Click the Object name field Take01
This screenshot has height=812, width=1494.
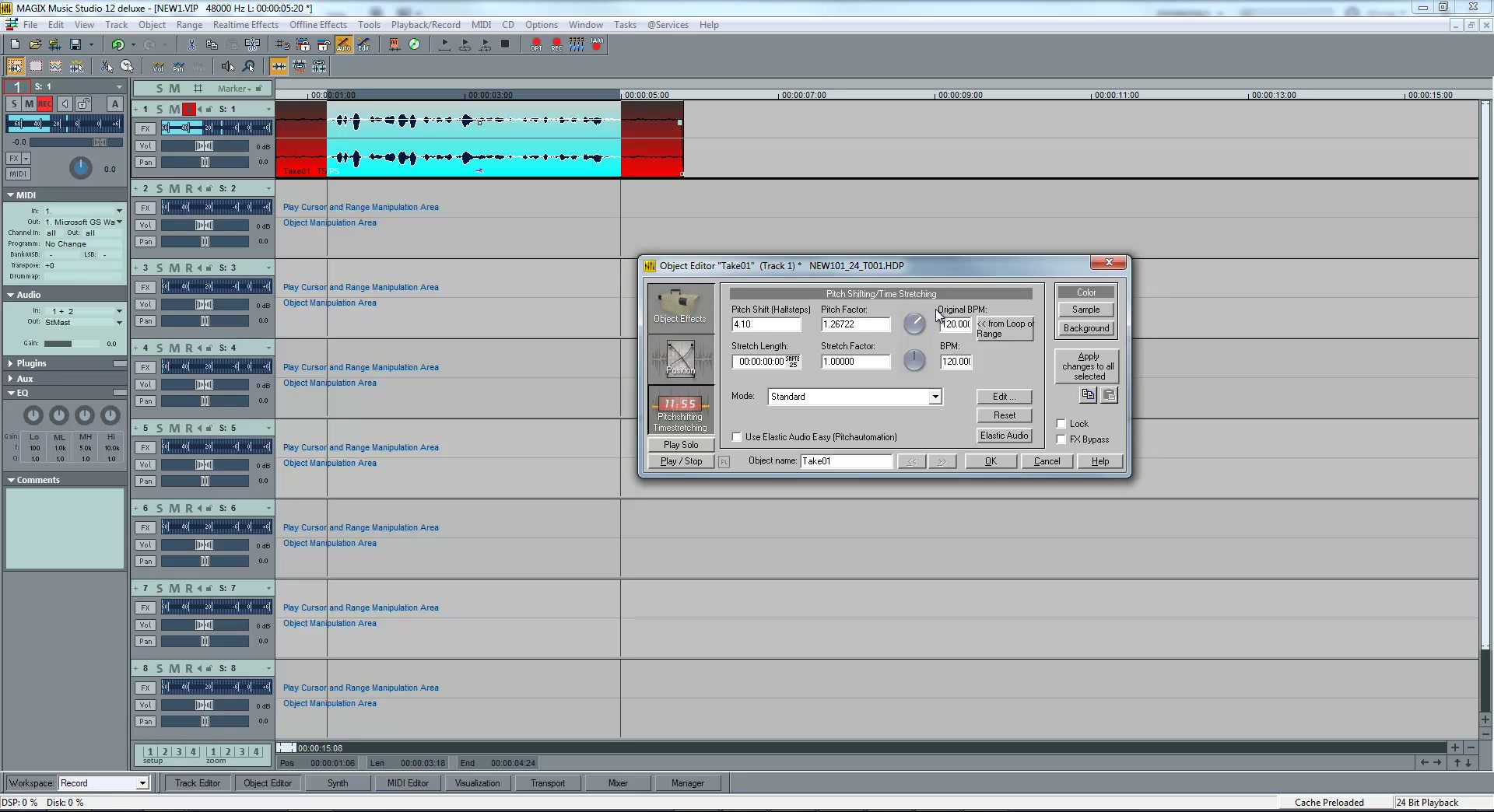coord(847,461)
